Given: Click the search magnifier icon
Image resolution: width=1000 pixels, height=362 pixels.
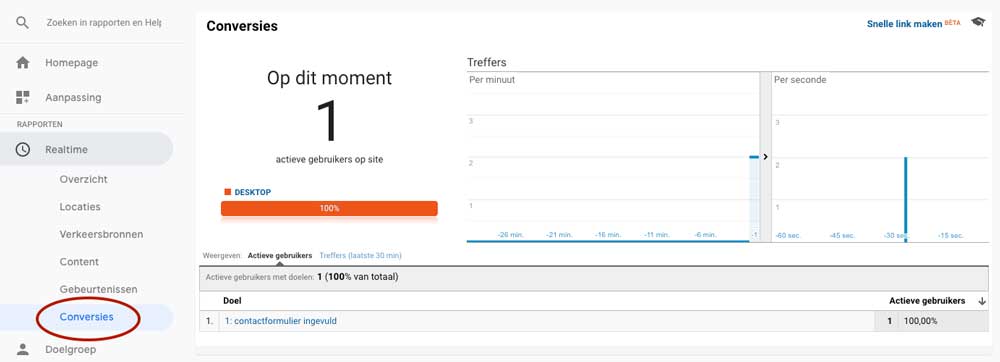Looking at the screenshot, I should click(23, 23).
